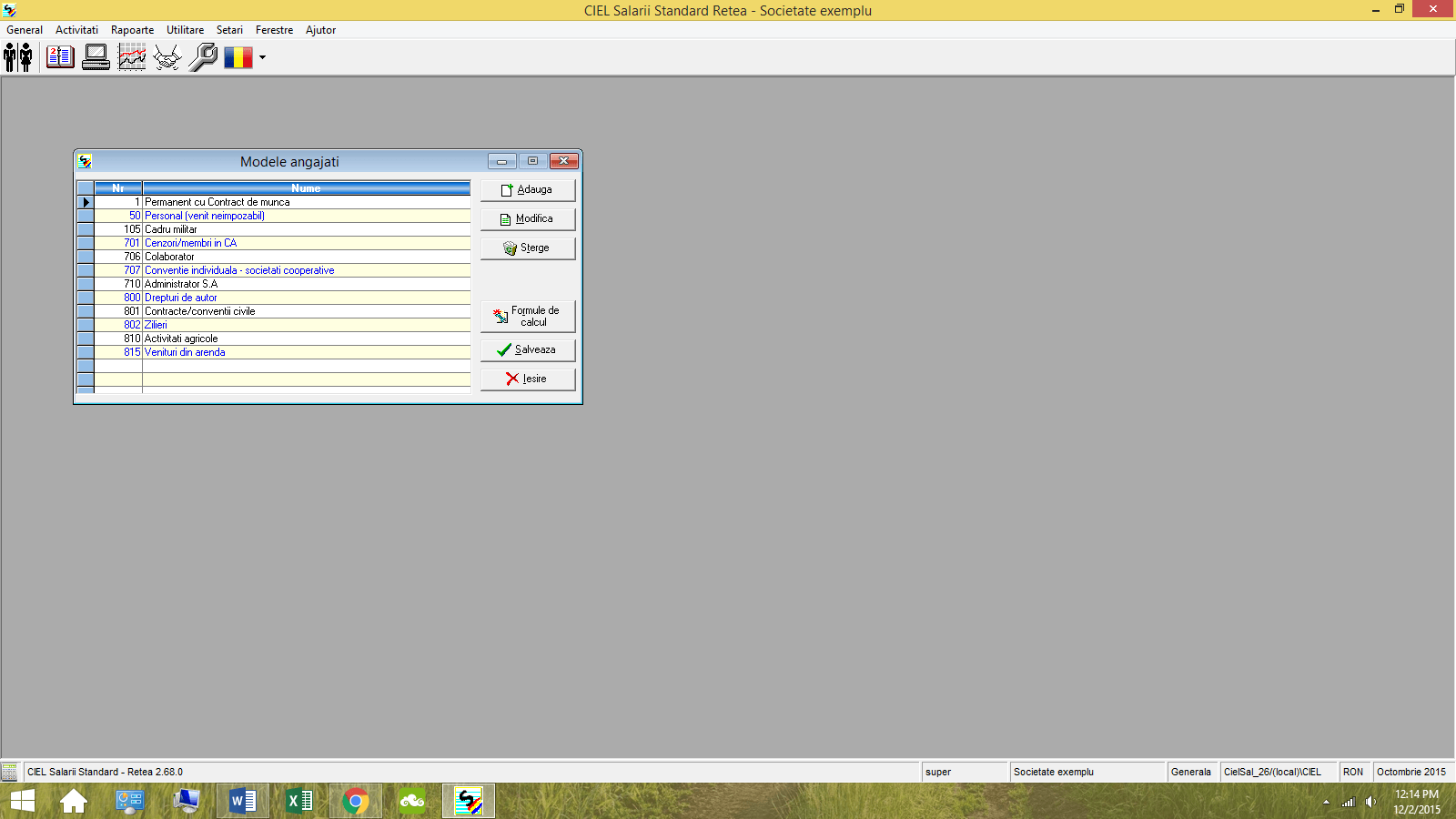
Task: Click the volume icon in system tray
Action: tap(1370, 802)
